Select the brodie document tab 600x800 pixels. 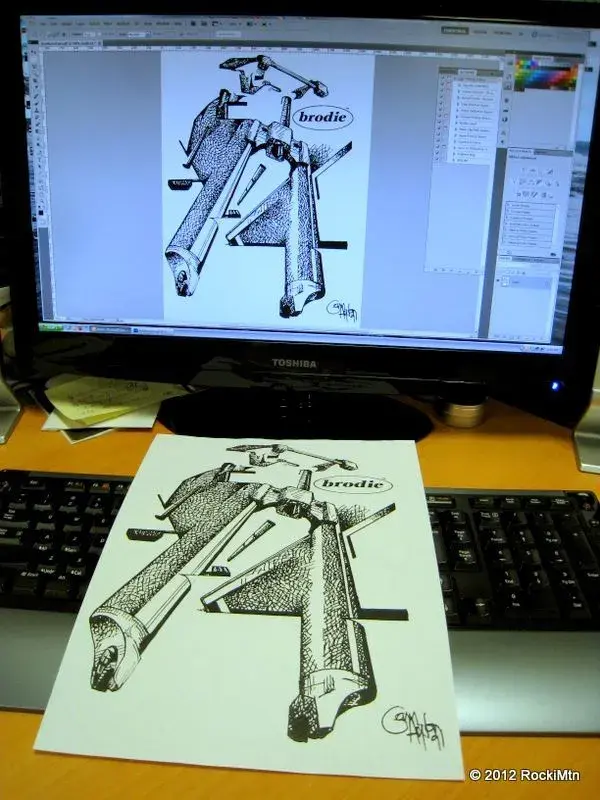pos(68,43)
